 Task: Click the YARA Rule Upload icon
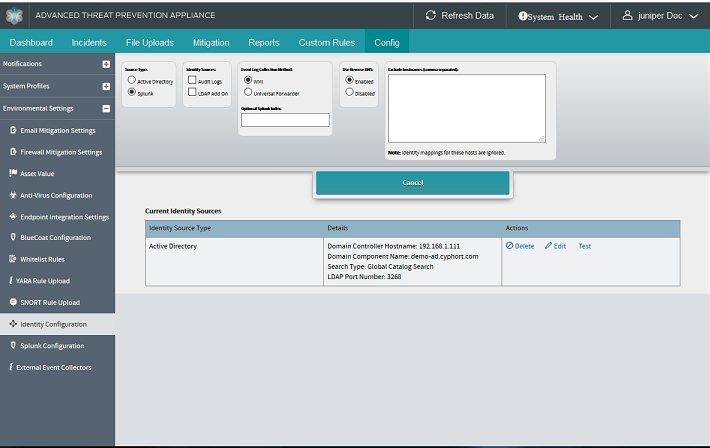coord(11,280)
